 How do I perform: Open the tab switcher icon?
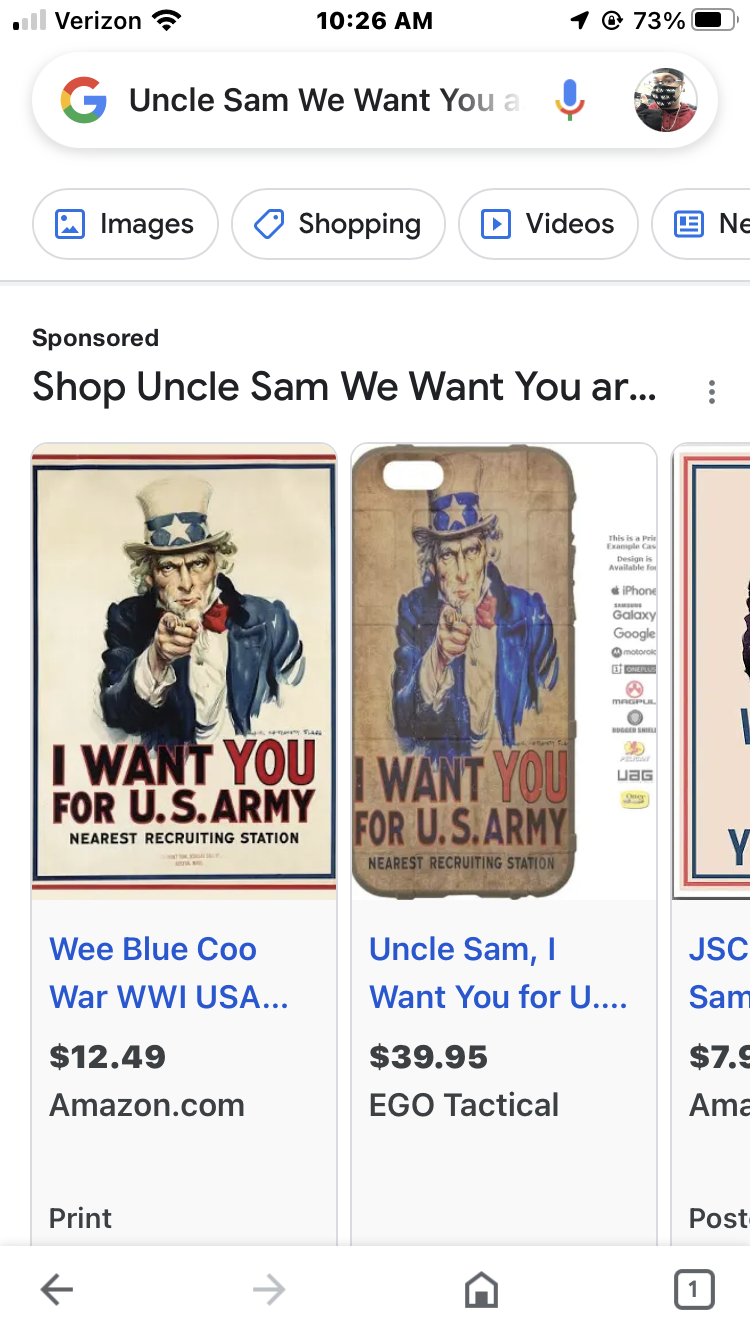[x=694, y=1290]
